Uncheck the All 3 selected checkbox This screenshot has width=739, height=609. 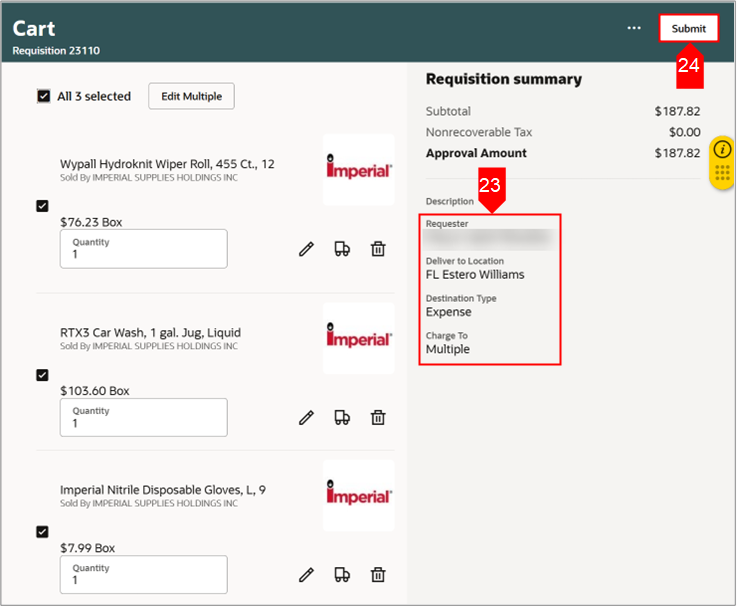[44, 97]
